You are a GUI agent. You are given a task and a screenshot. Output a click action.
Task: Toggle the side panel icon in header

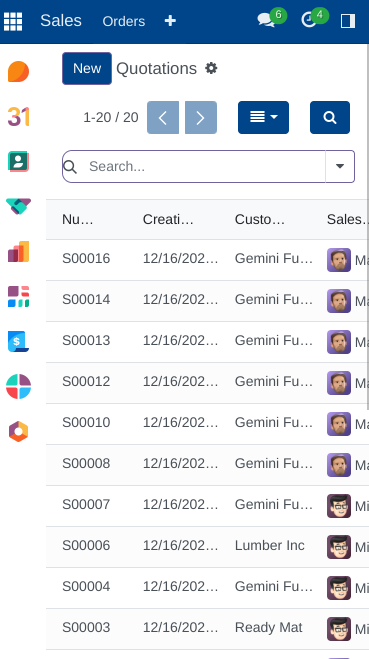(348, 21)
